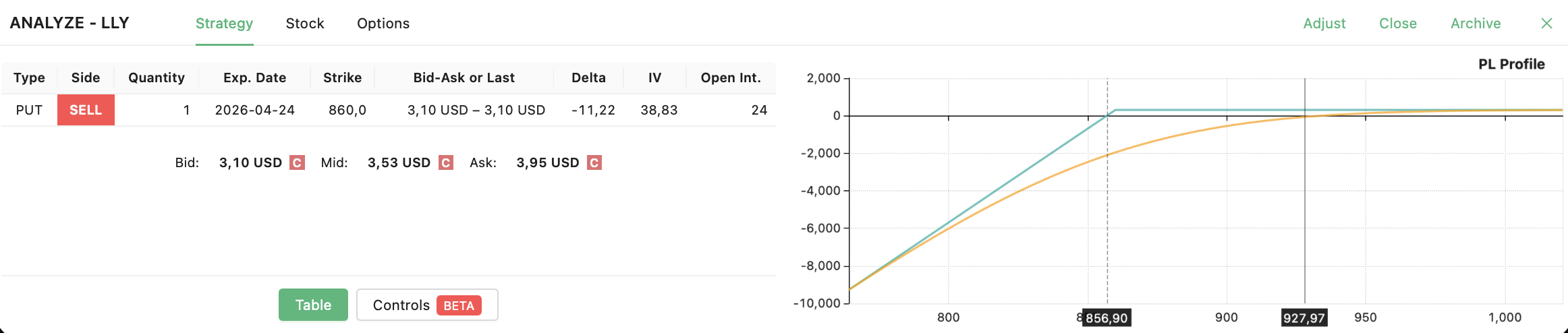Select the Strategy tab
This screenshot has height=333, width=1568.
click(224, 24)
